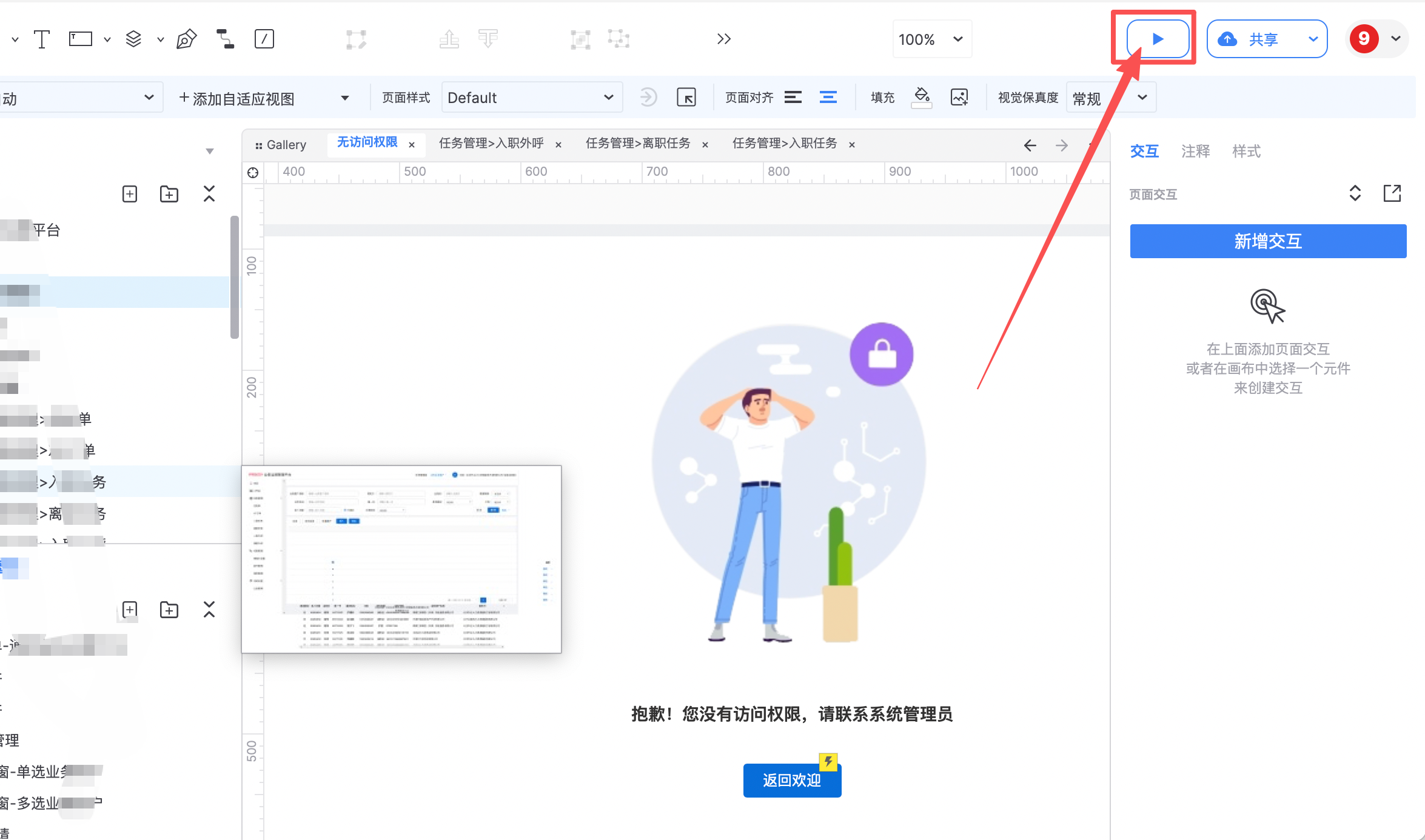1425x840 pixels.
Task: Click the page preview thumbnail popup
Action: (401, 559)
